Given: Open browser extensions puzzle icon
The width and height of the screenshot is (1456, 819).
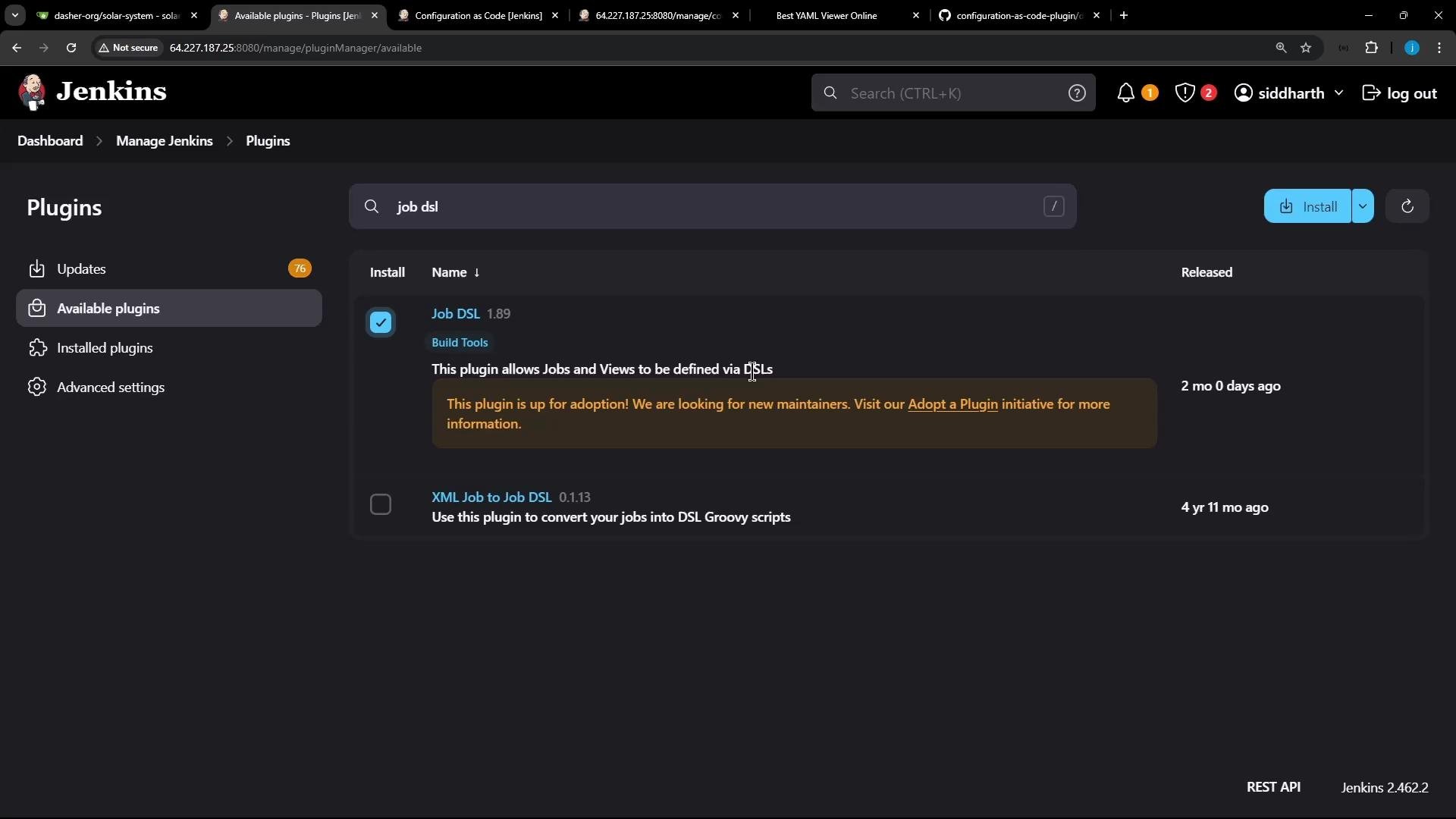Looking at the screenshot, I should [1371, 48].
